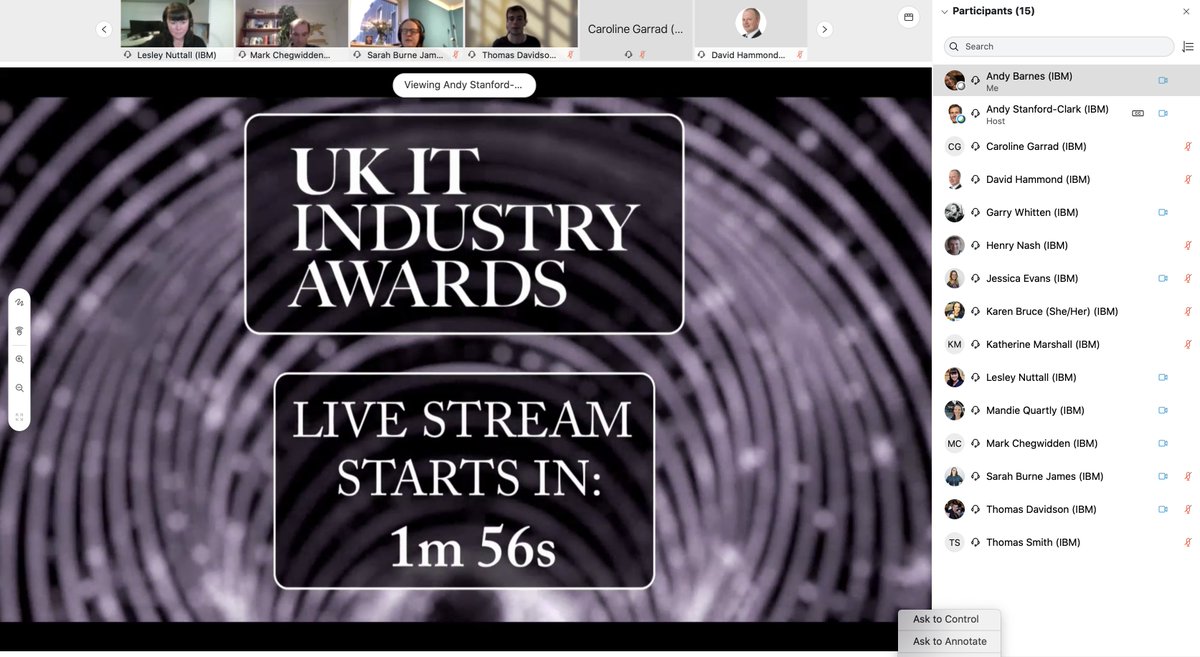Viewport: 1200px width, 657px height.
Task: Click Katherine Marshall KM initials avatar
Action: (x=955, y=344)
